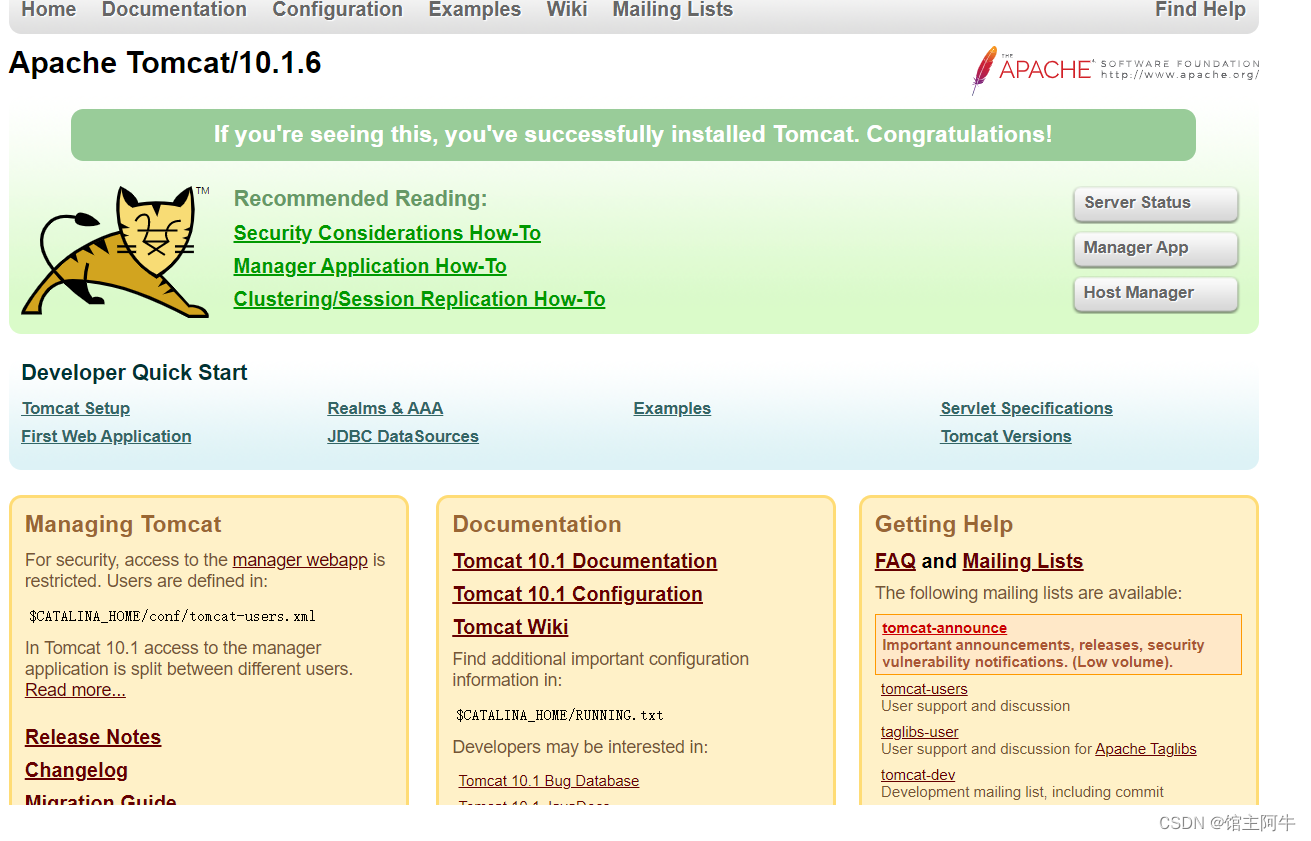Open the tomcat-users mailing list link
This screenshot has width=1311, height=841.
[x=924, y=689]
